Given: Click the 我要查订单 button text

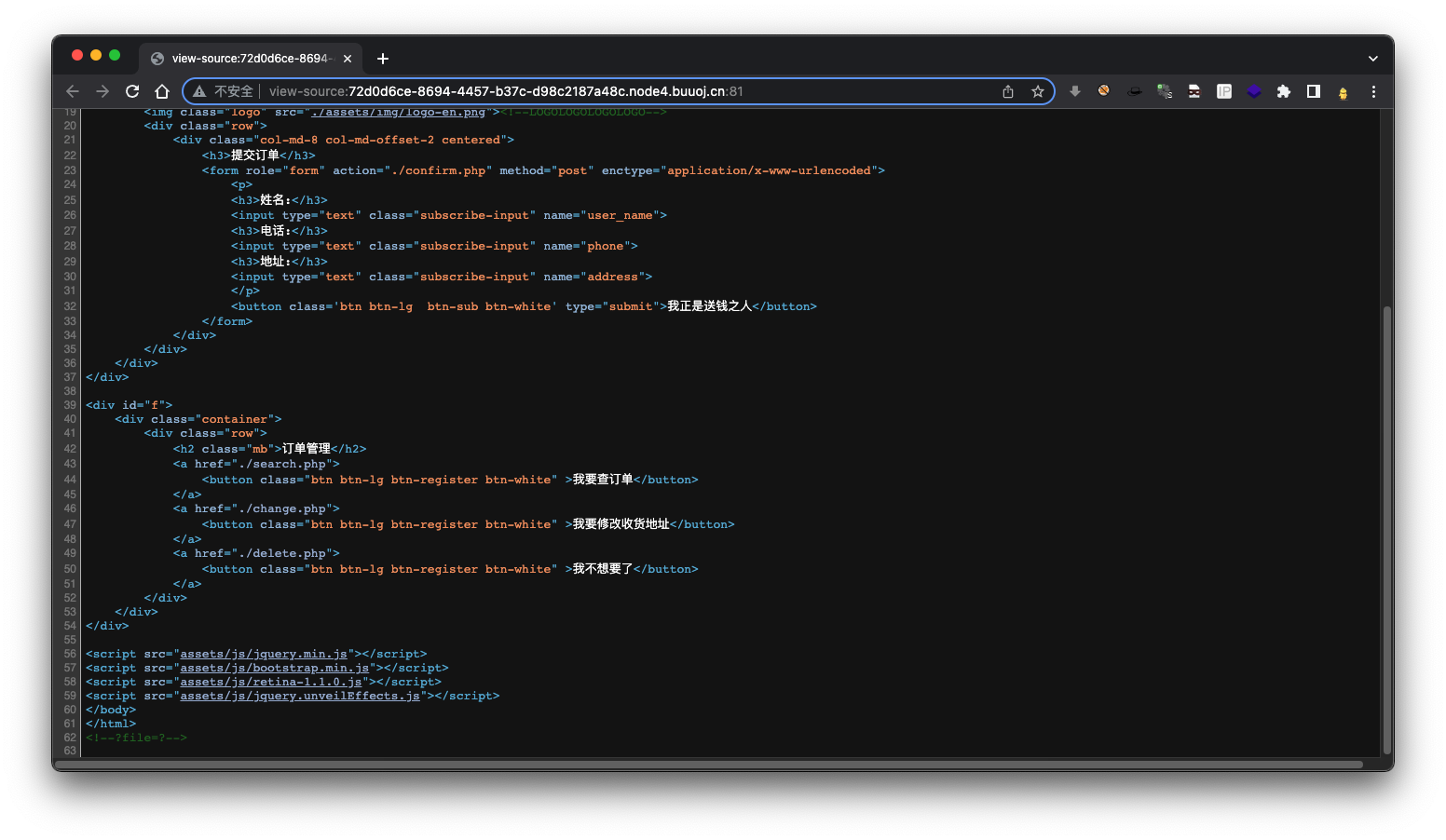Looking at the screenshot, I should coord(603,480).
